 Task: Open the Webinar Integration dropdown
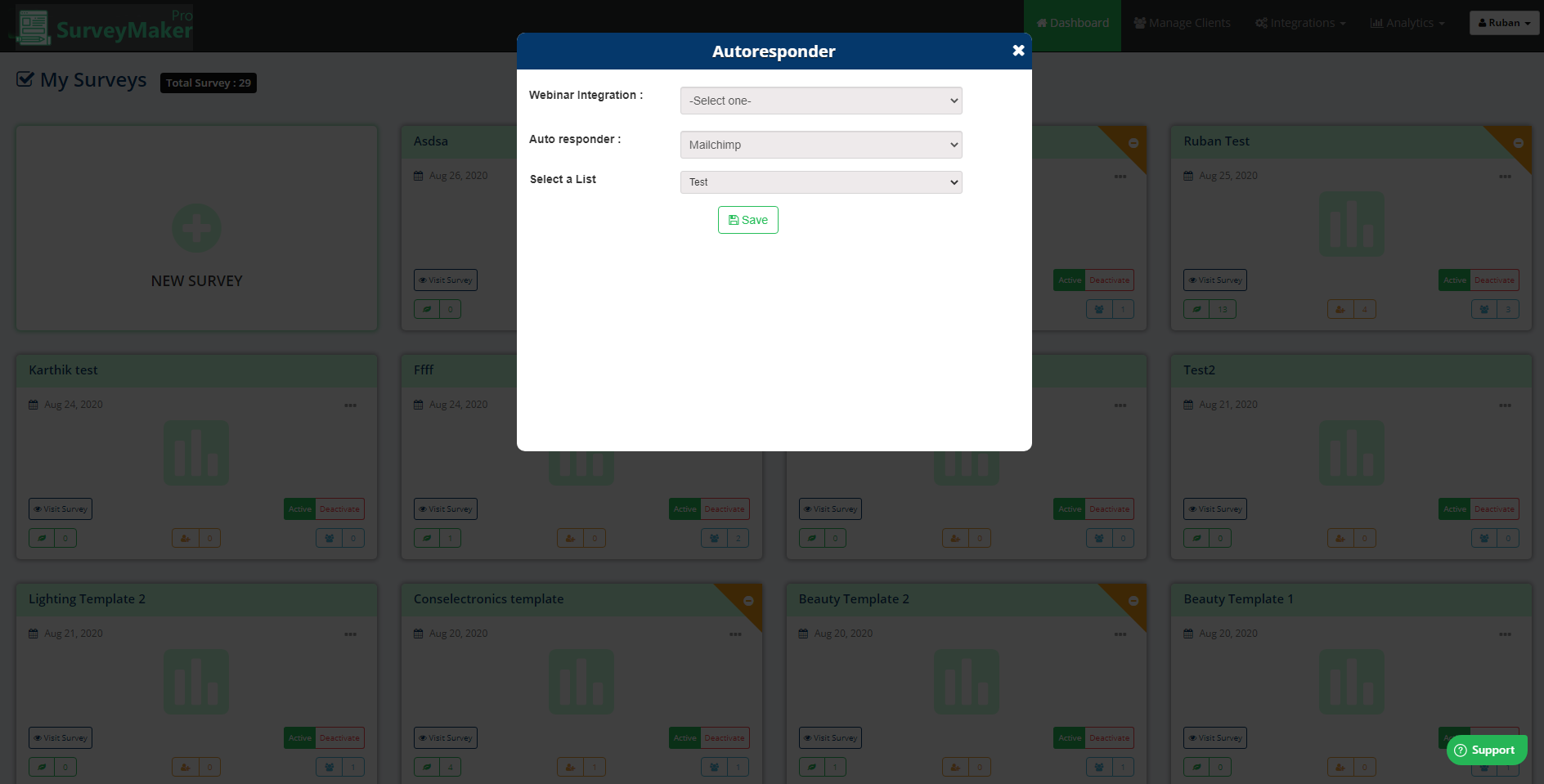[x=820, y=101]
